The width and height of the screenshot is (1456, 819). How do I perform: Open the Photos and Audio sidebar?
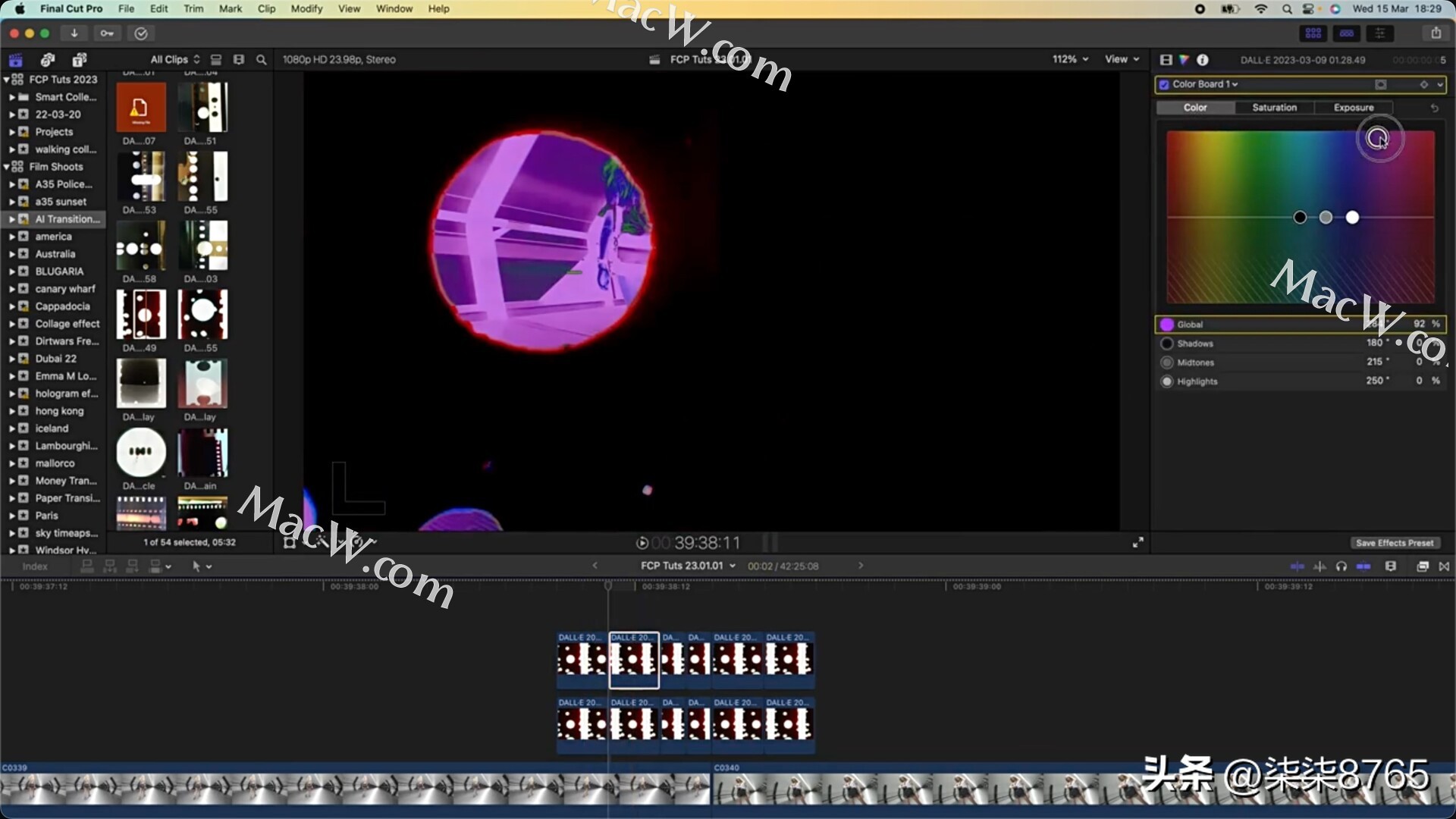[48, 60]
